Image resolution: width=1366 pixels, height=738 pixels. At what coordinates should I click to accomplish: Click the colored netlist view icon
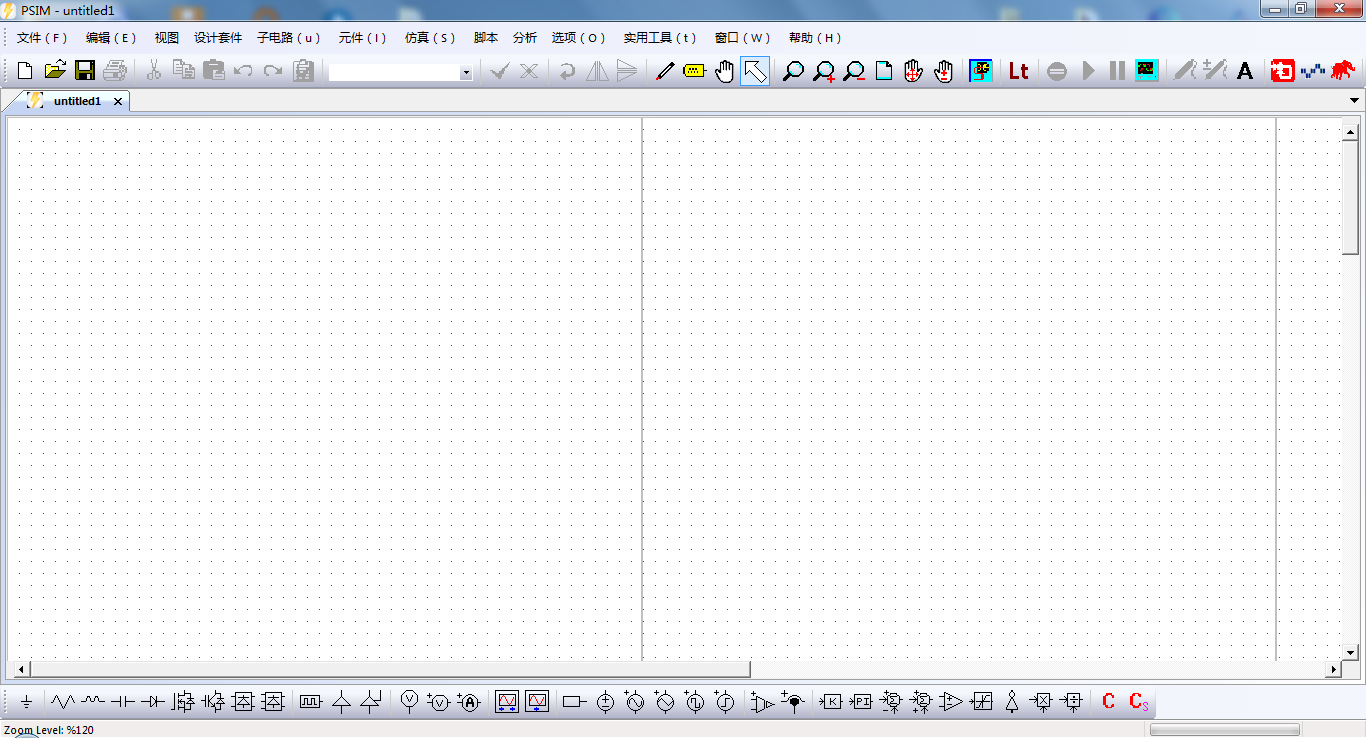(x=981, y=71)
